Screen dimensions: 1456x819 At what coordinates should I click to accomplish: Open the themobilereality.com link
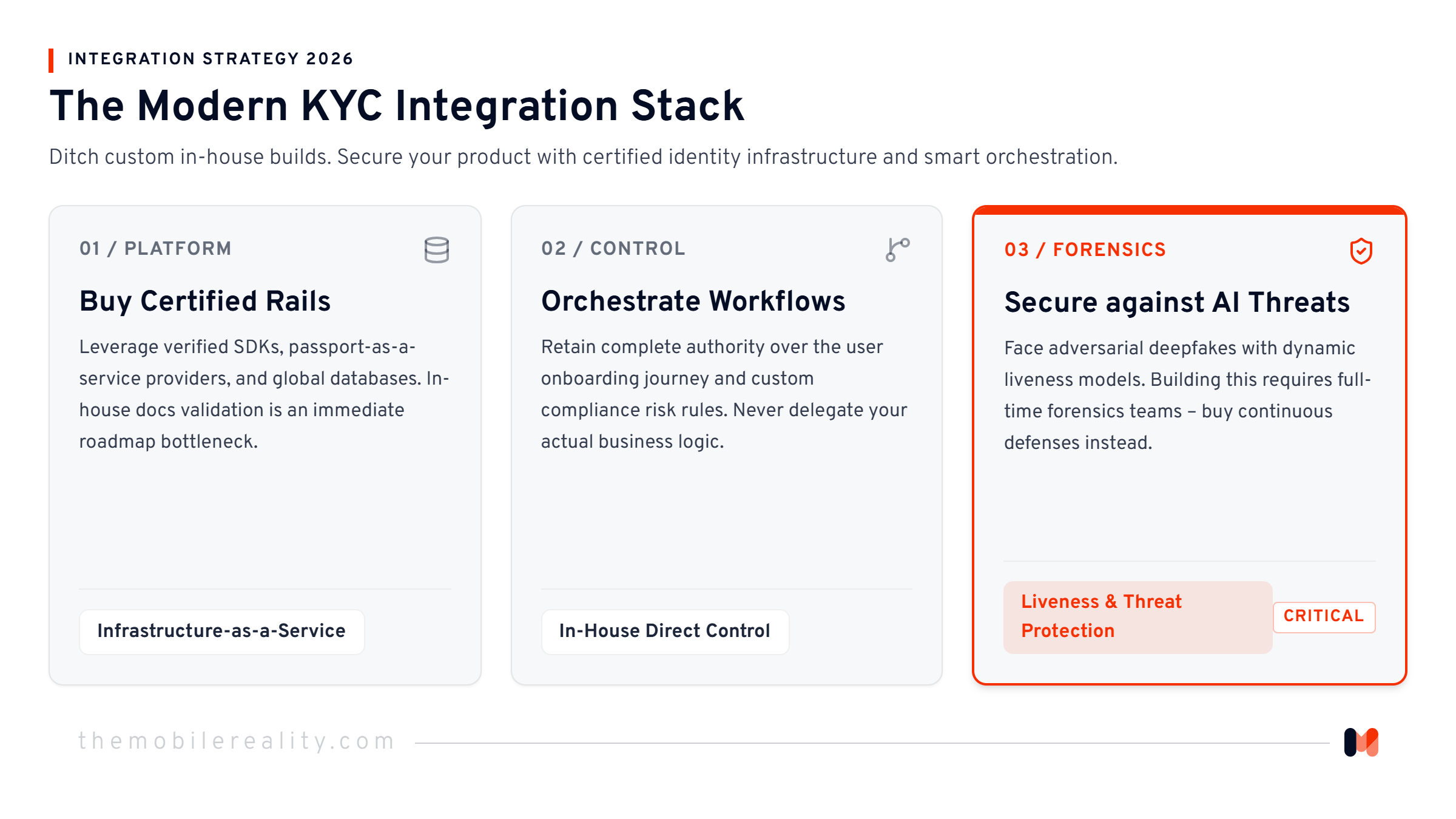tap(237, 741)
